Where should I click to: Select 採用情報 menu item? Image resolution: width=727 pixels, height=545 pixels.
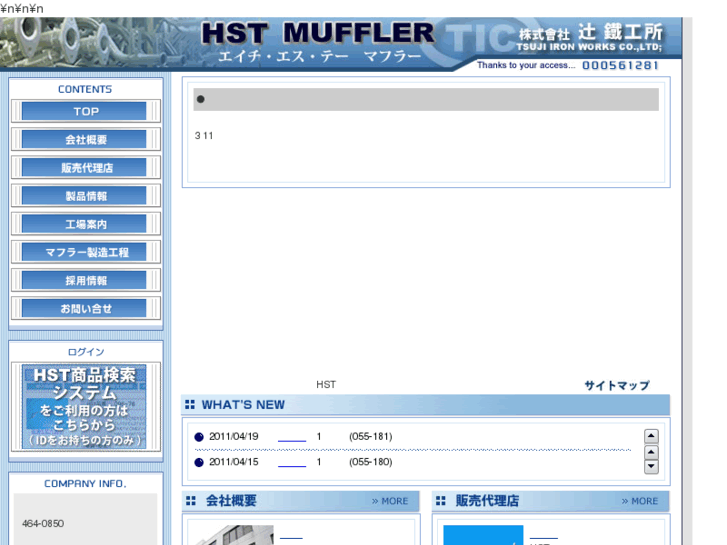[86, 281]
